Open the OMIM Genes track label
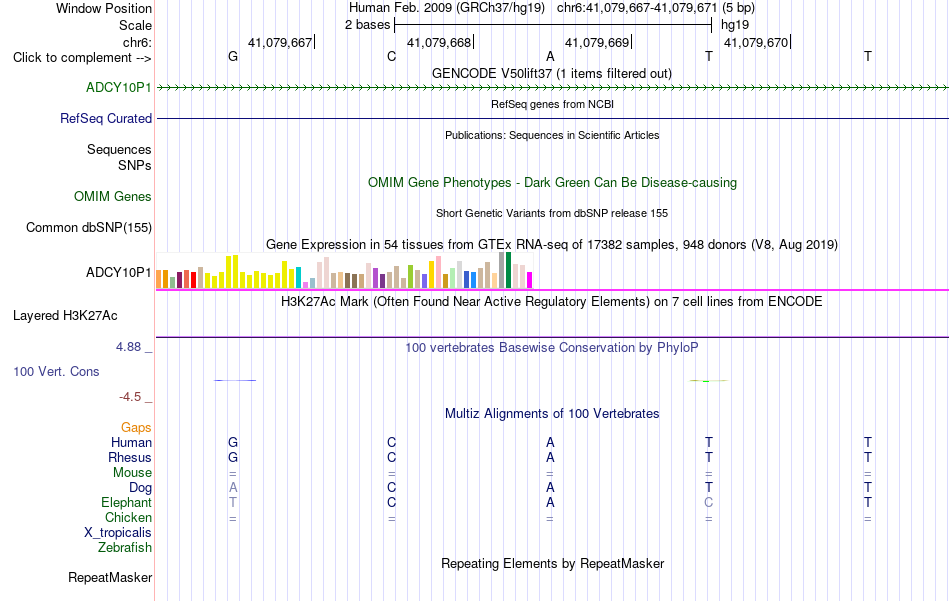 (113, 196)
